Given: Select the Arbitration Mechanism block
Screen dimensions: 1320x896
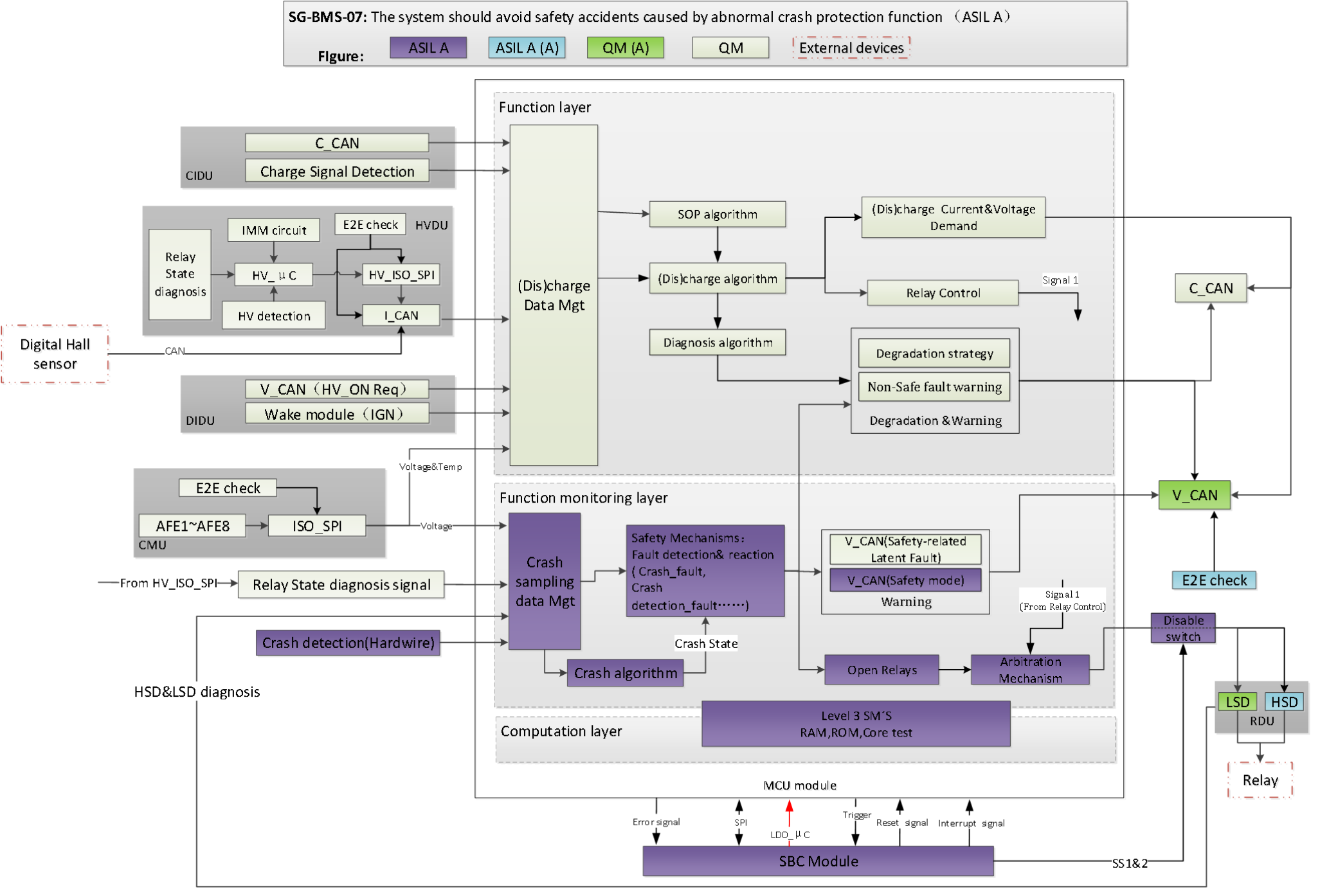Looking at the screenshot, I should pos(1030,670).
